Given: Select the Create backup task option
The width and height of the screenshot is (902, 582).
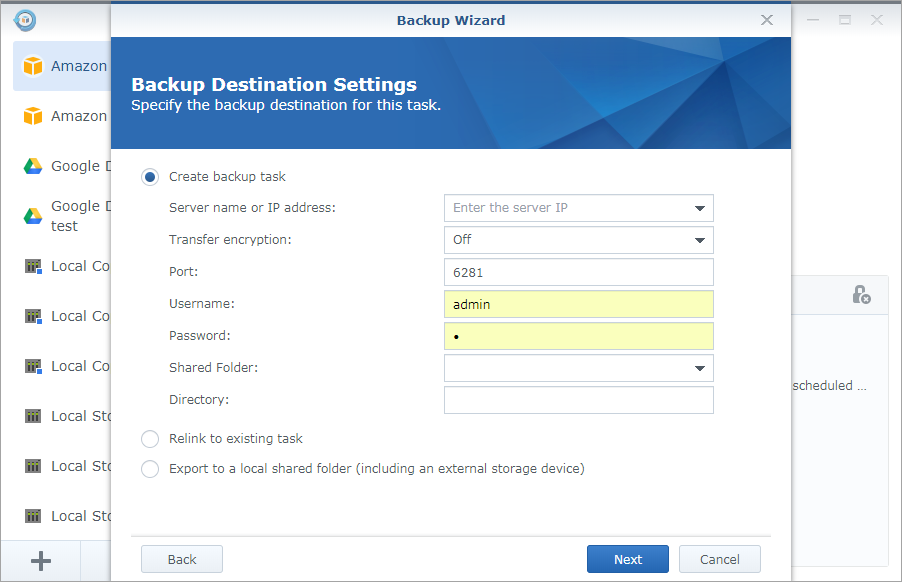Looking at the screenshot, I should [150, 176].
